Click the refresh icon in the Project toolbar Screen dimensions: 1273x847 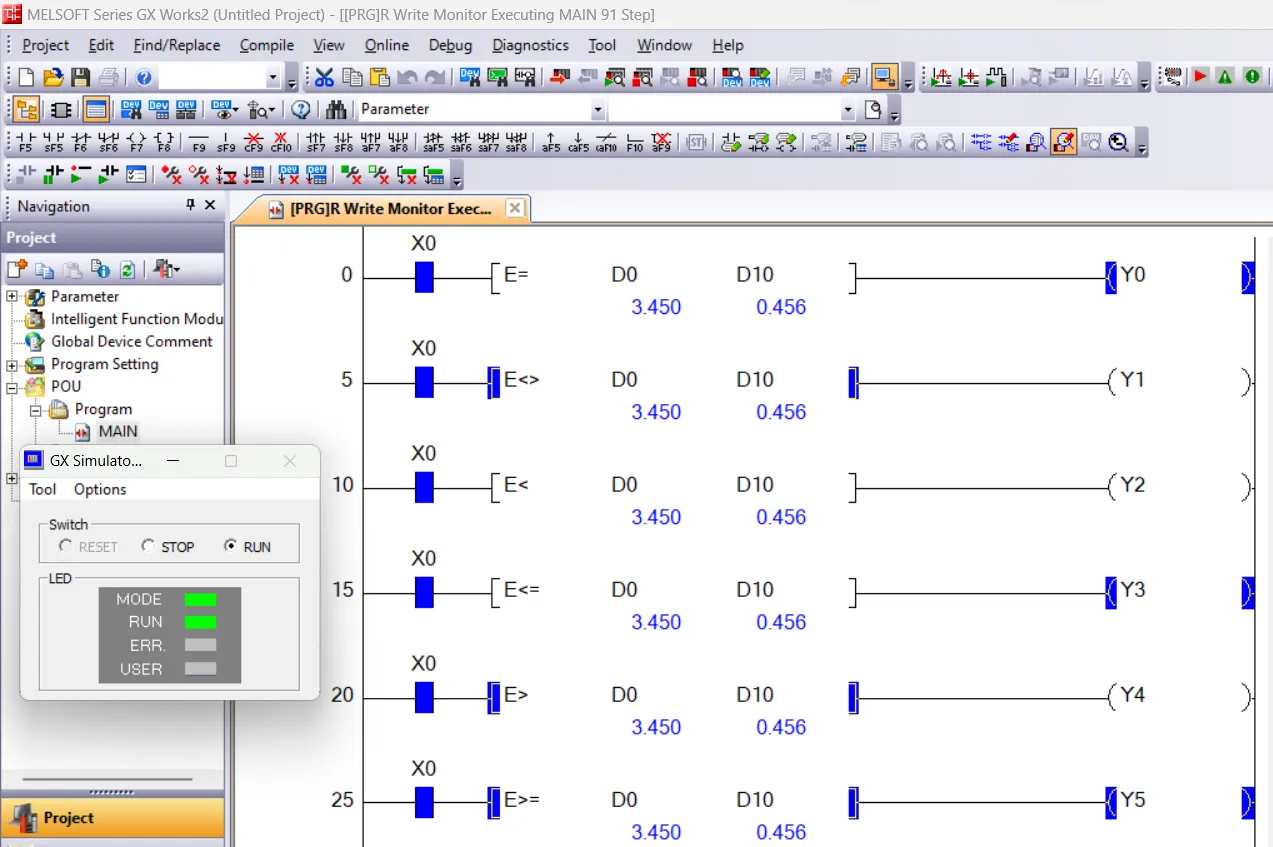pos(128,269)
